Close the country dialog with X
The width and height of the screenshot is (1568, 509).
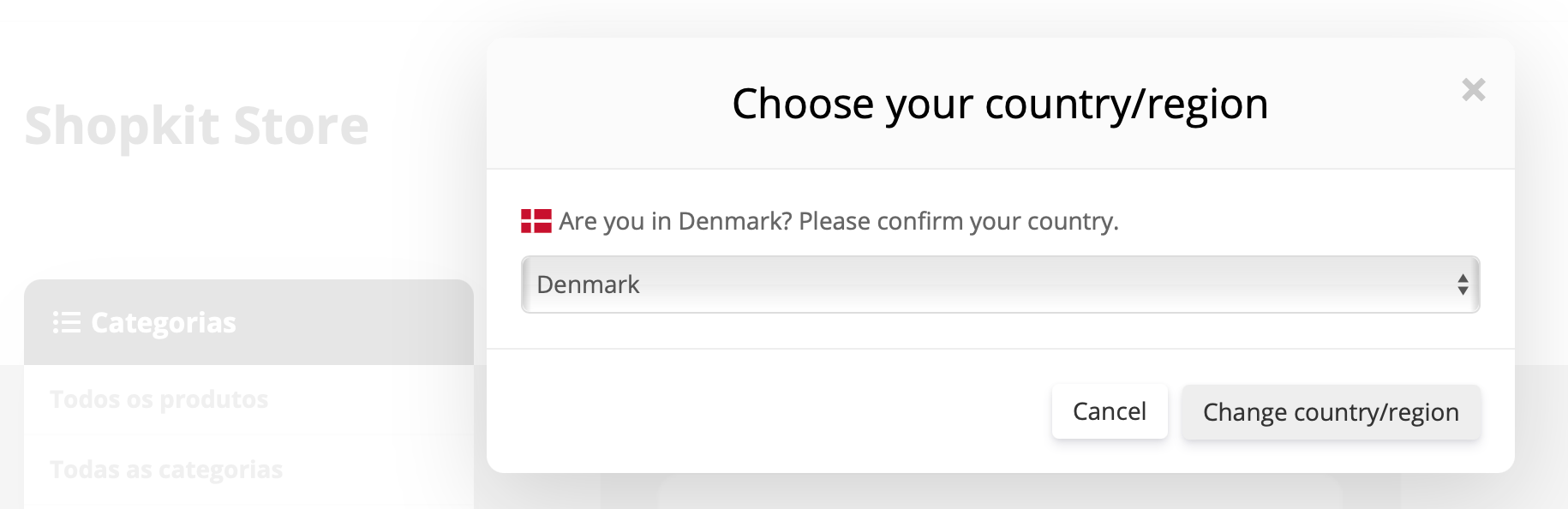click(x=1473, y=89)
